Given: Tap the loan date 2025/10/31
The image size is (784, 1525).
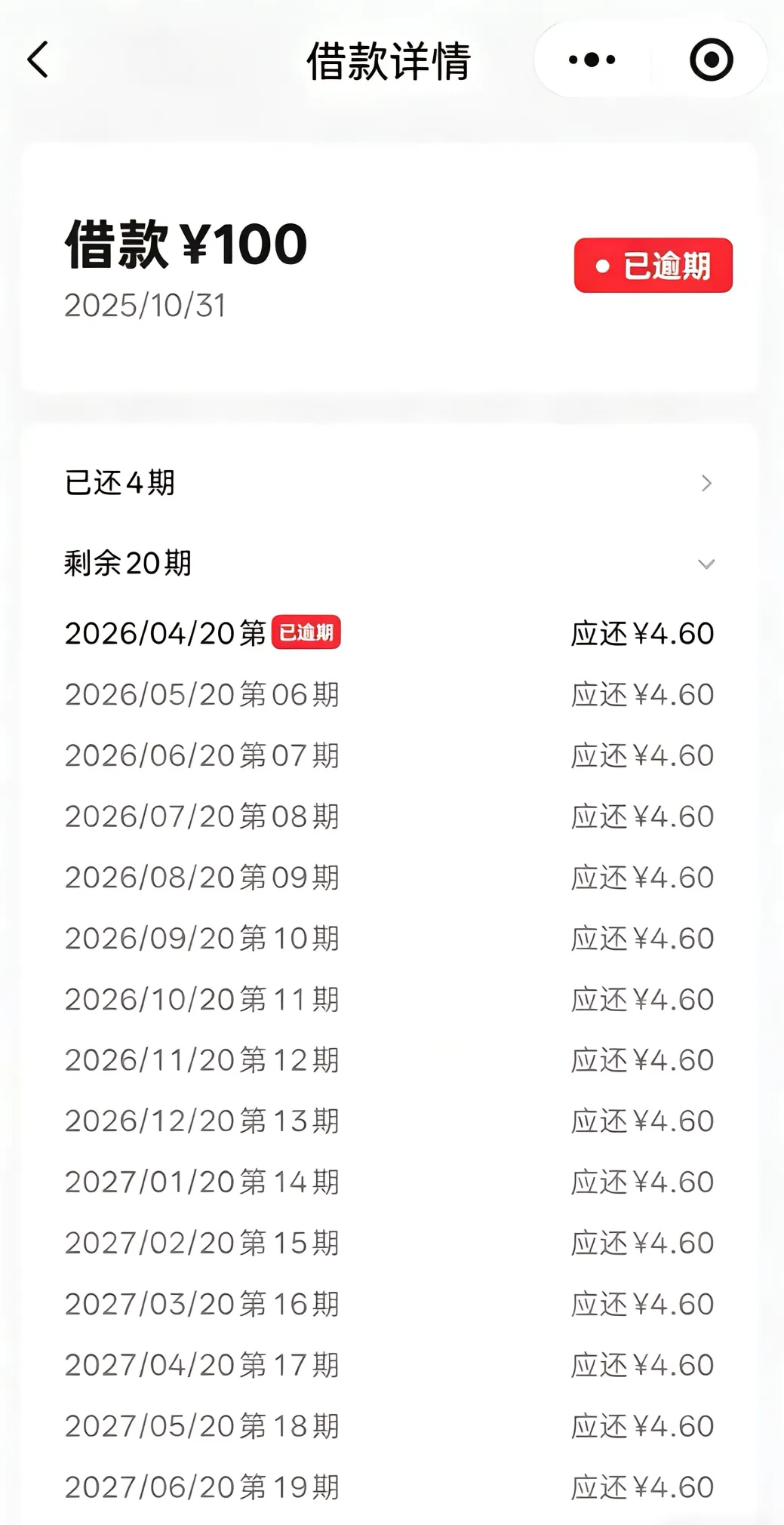Looking at the screenshot, I should (146, 306).
